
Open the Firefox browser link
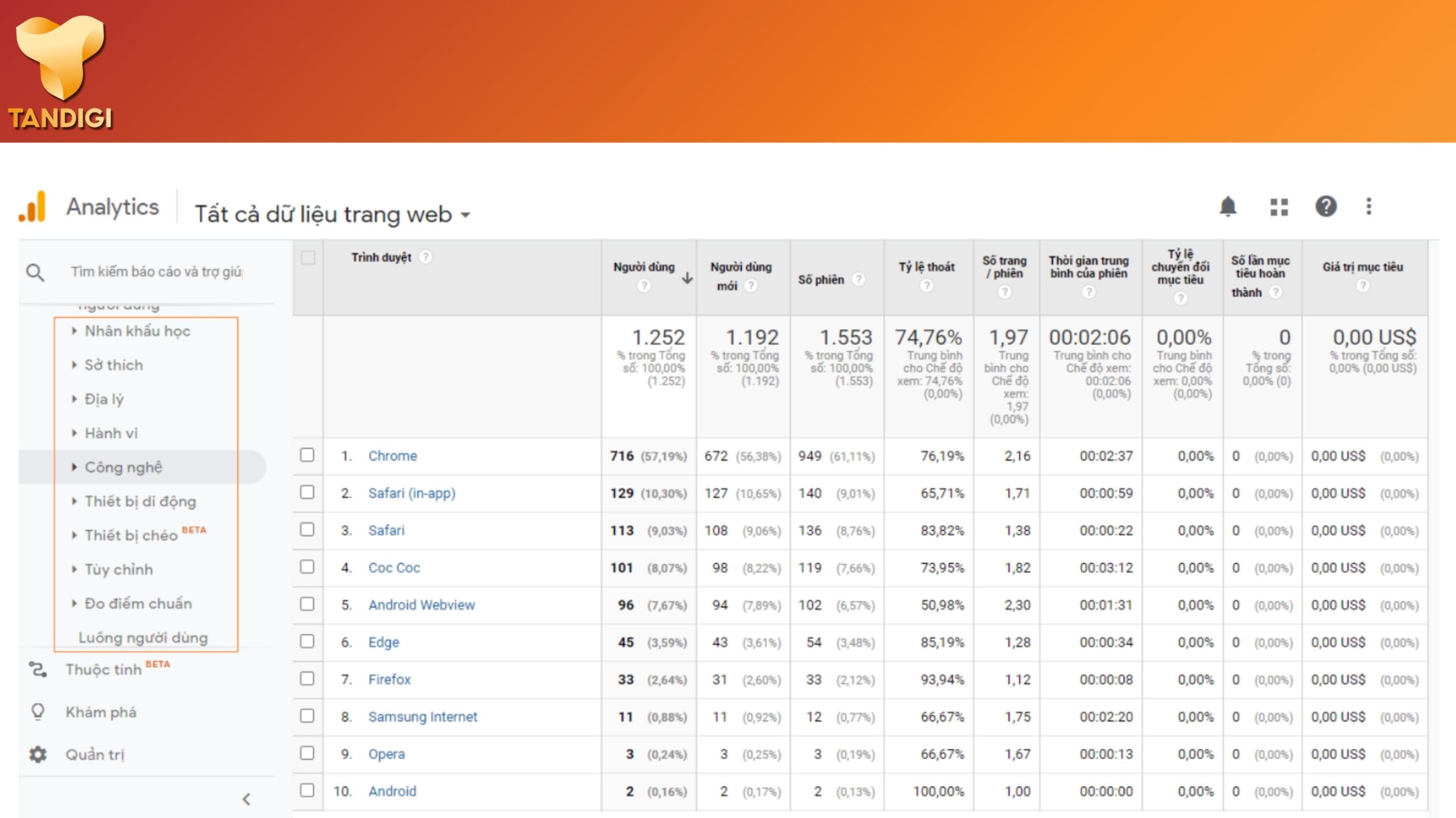390,679
